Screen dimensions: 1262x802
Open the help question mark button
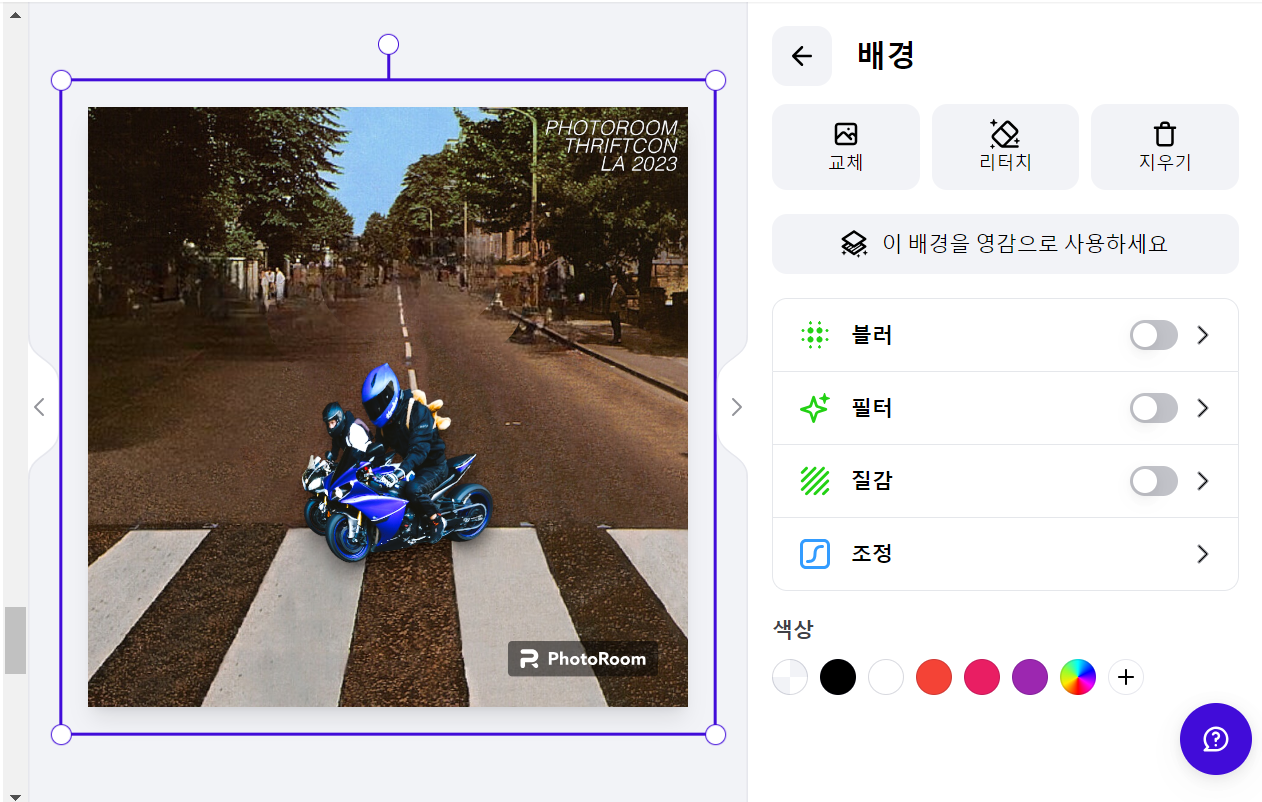(1216, 739)
